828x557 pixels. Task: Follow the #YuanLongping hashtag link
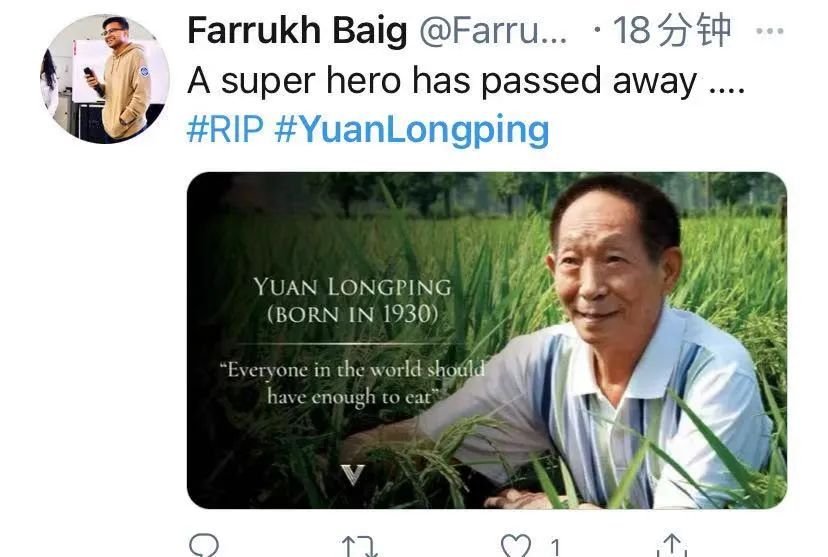click(x=412, y=130)
